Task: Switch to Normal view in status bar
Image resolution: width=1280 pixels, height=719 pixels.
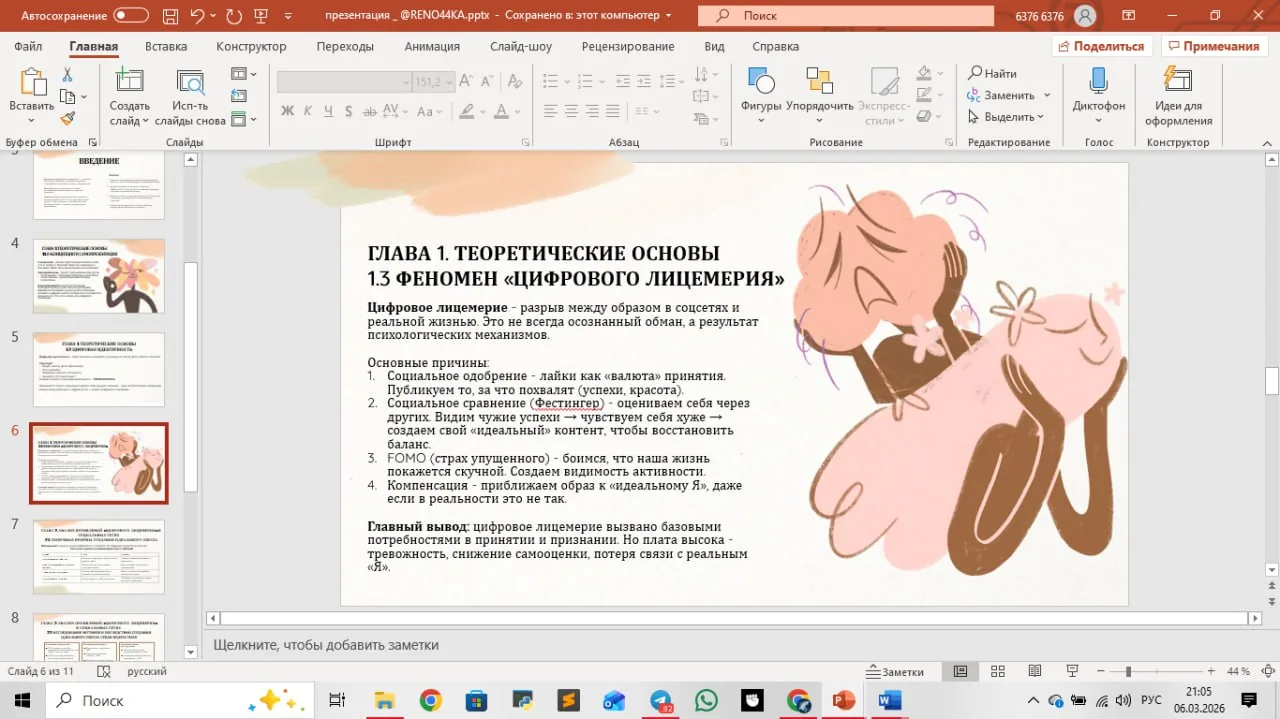Action: pyautogui.click(x=960, y=671)
